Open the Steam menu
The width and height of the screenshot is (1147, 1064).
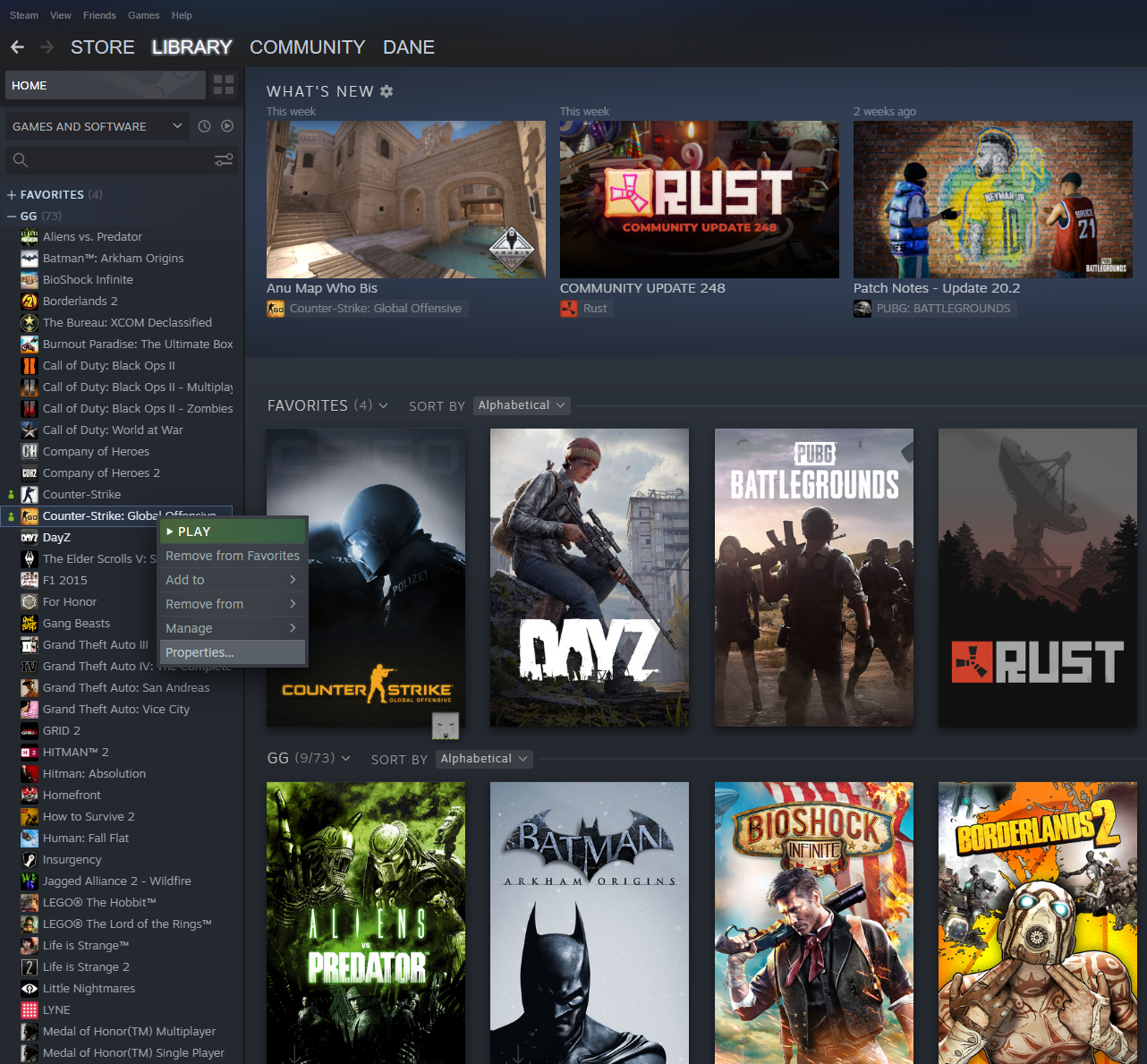[x=24, y=15]
